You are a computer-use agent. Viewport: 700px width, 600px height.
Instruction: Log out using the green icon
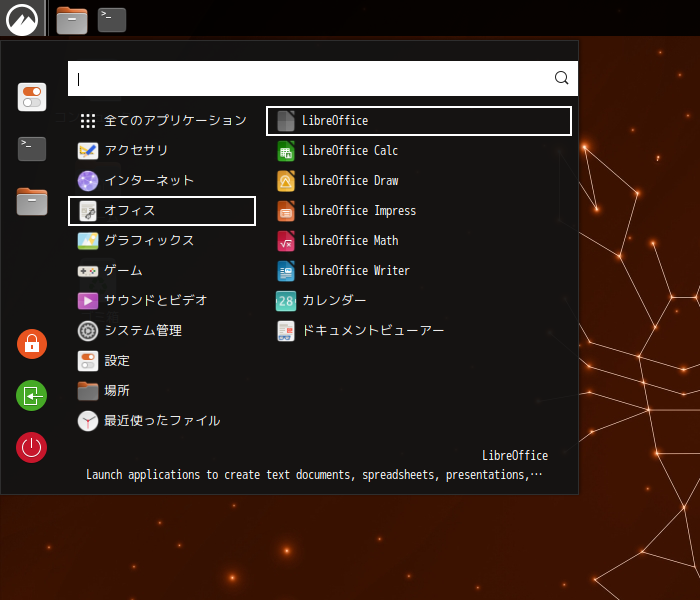point(32,396)
